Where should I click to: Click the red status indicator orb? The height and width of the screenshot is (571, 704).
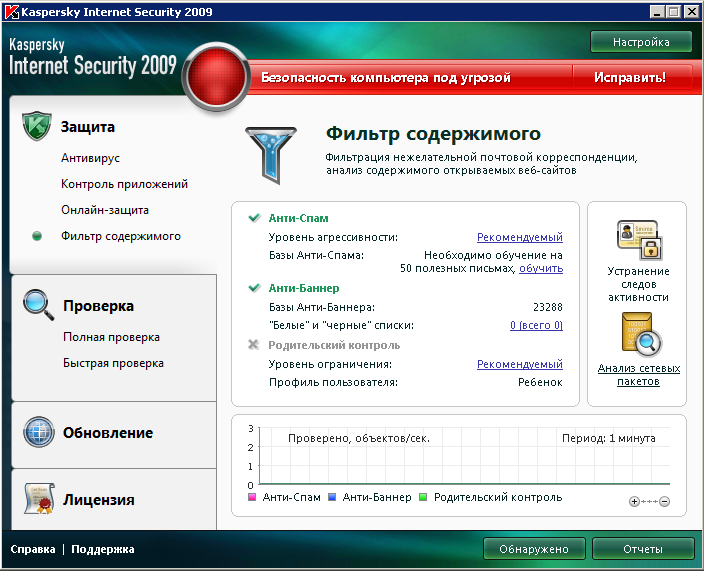click(x=216, y=77)
